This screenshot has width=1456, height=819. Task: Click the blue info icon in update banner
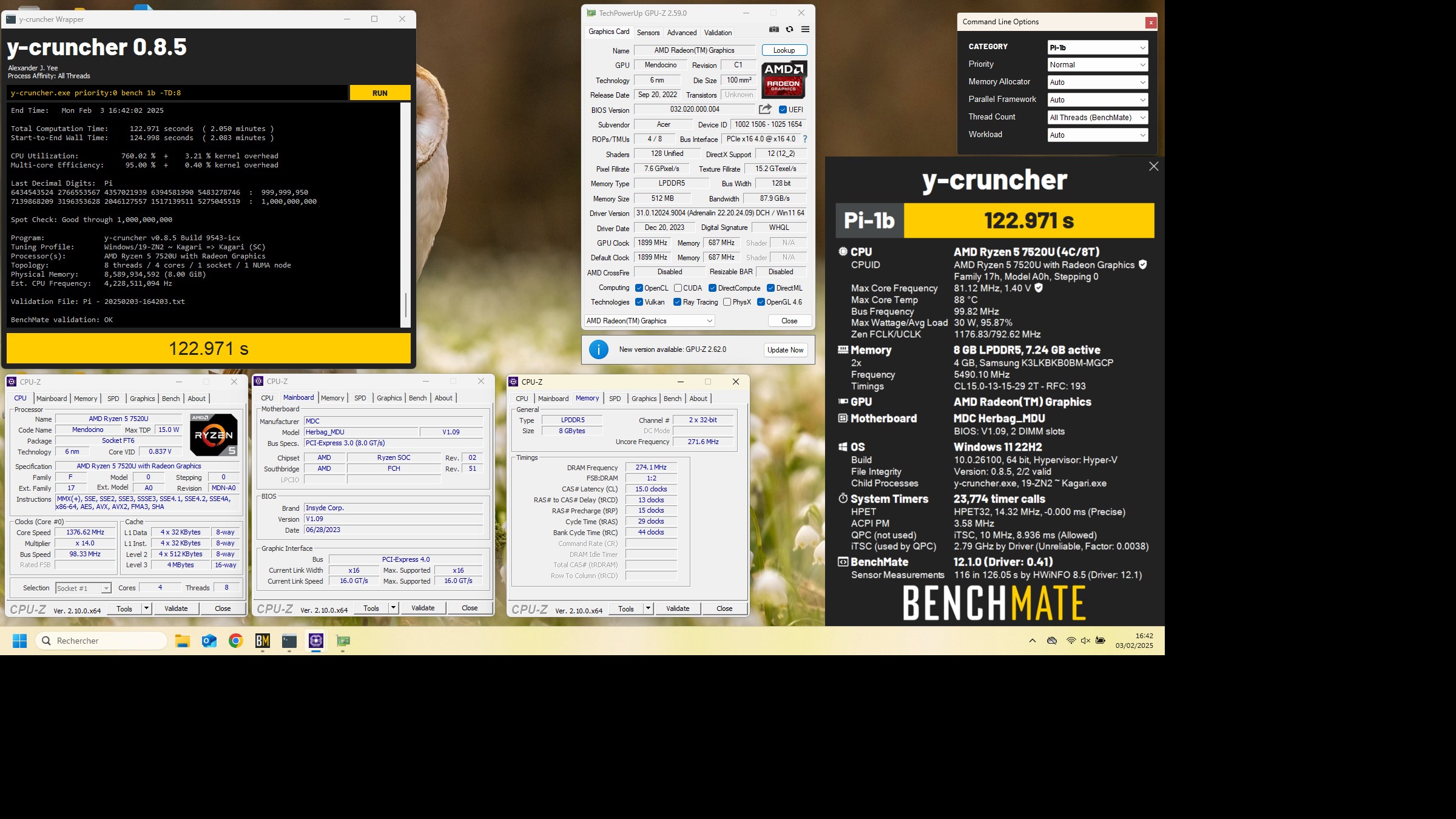[x=599, y=349]
